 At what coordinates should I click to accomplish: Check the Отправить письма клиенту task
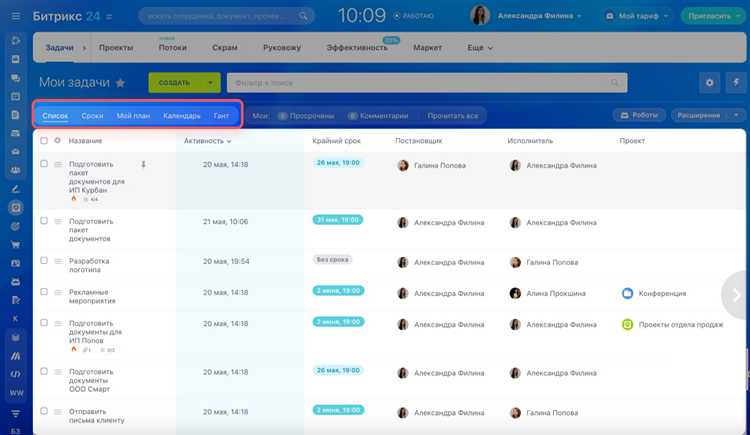[x=44, y=411]
